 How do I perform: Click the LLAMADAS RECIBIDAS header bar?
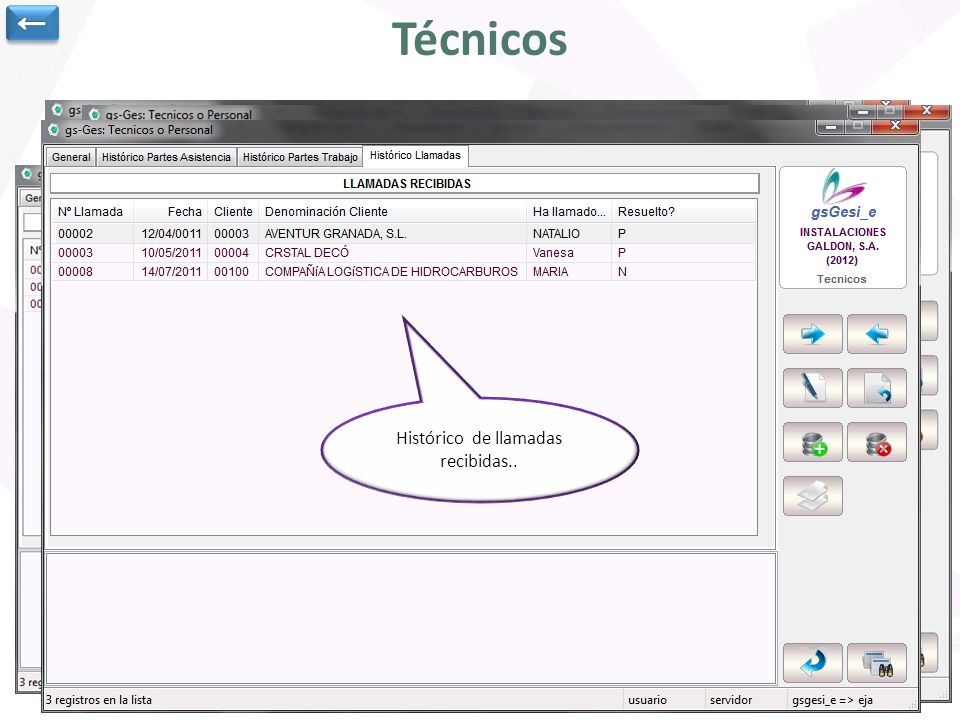(405, 184)
